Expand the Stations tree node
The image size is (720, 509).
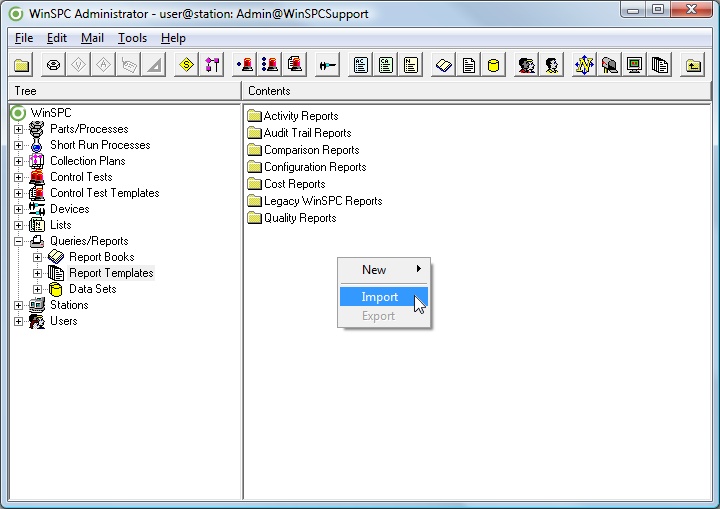[x=18, y=305]
